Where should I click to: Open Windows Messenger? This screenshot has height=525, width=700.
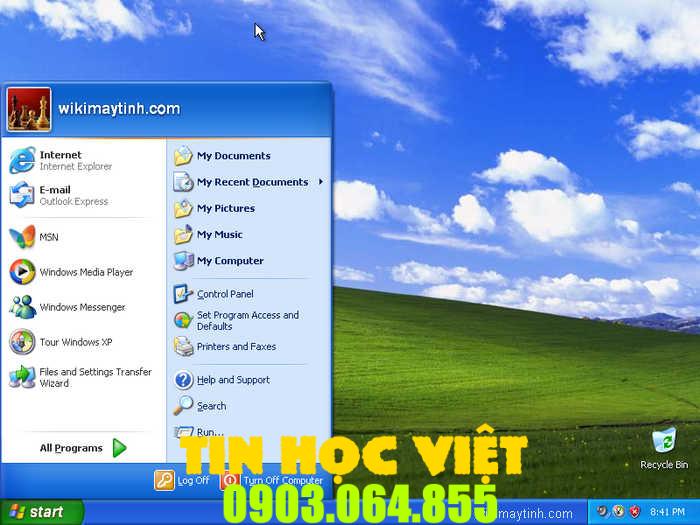70,307
